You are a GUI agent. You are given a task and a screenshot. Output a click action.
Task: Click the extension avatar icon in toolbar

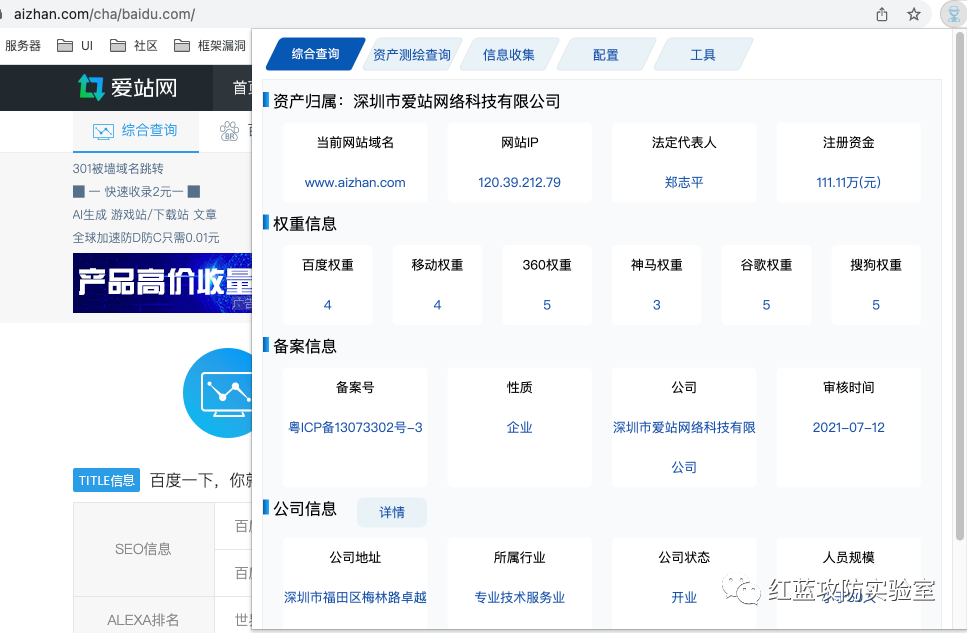[x=953, y=14]
